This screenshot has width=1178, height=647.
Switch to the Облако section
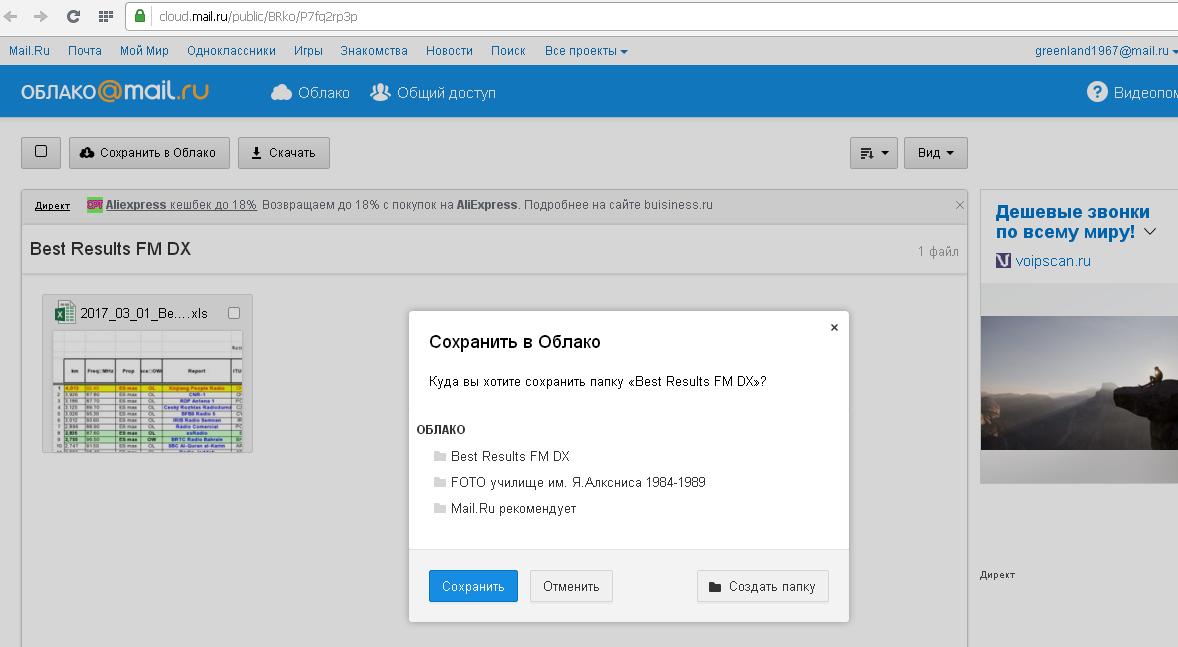click(310, 92)
